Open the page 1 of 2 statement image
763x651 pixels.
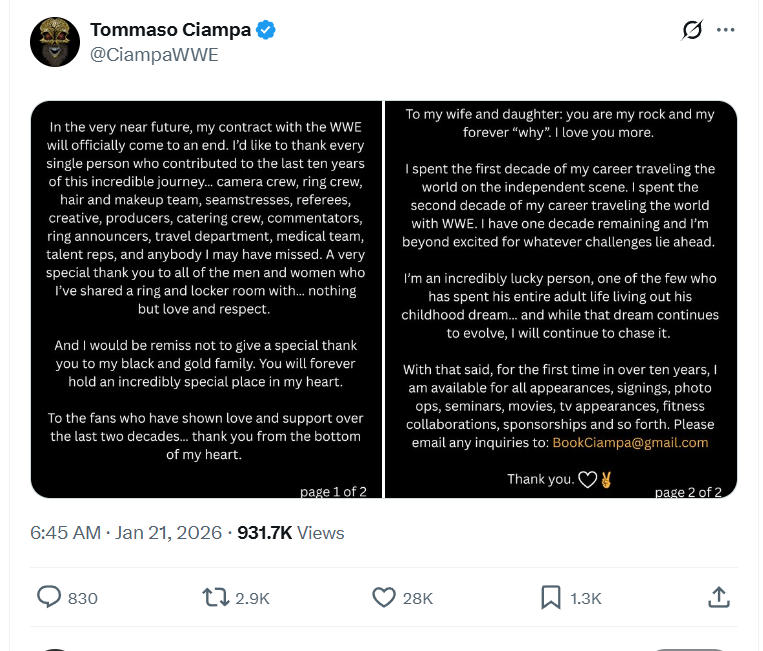click(x=207, y=299)
